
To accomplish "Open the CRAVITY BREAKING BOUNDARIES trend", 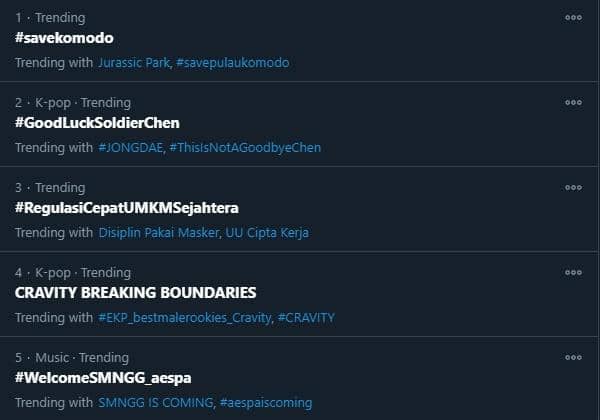I will [136, 293].
